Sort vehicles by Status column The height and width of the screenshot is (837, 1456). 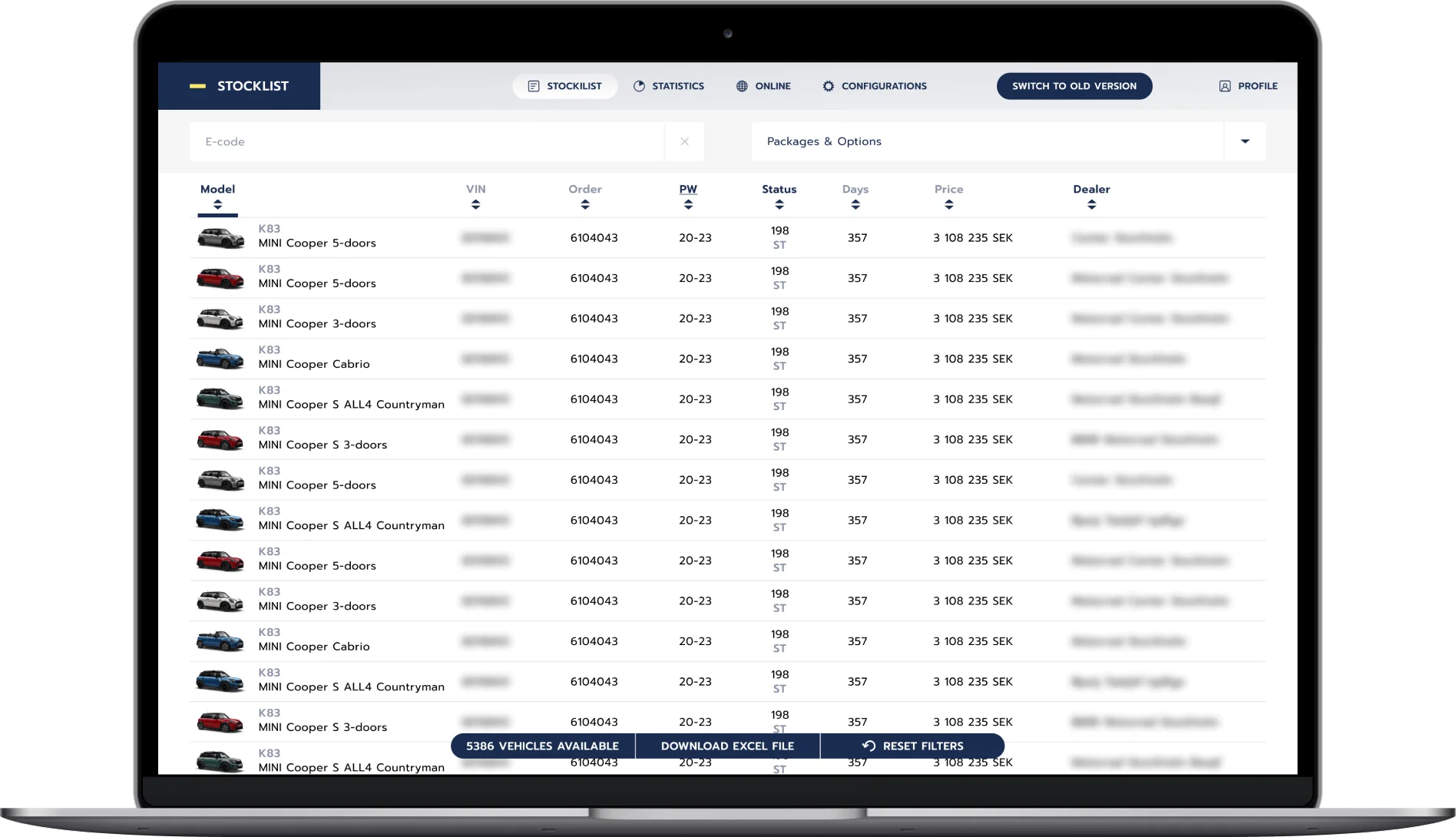coord(779,205)
